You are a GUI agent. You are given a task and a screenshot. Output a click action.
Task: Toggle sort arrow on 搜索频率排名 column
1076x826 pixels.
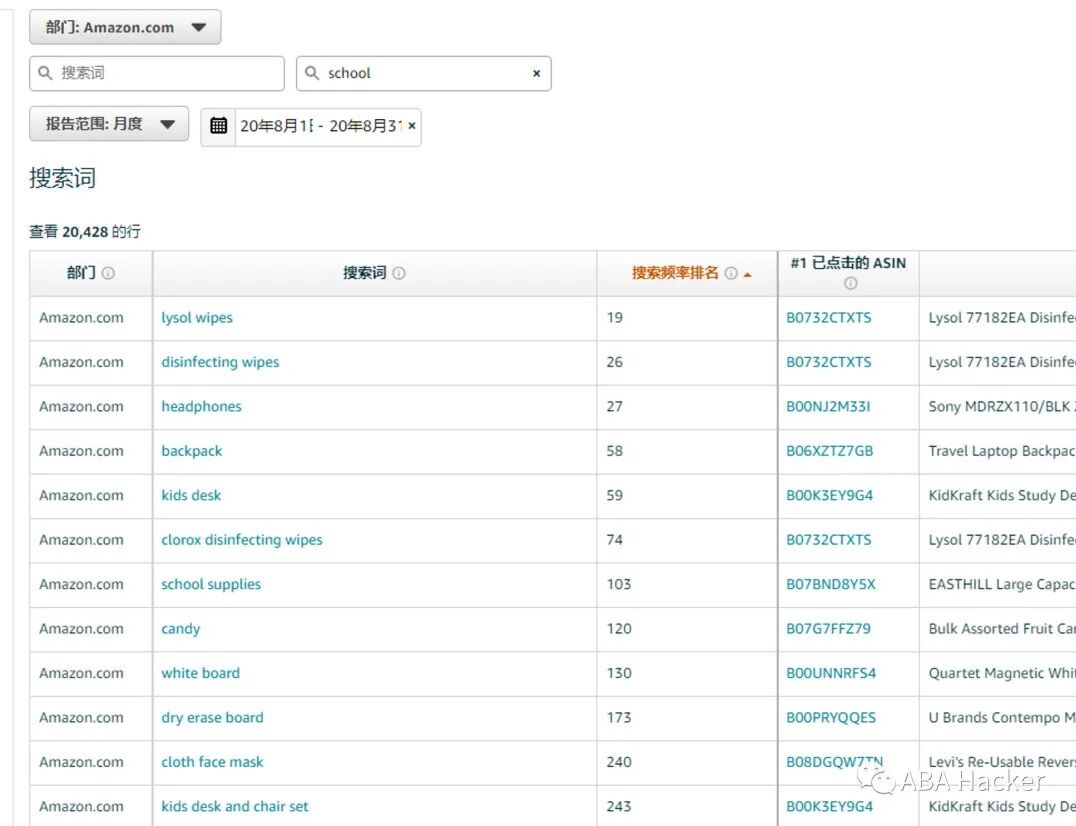[x=747, y=275]
